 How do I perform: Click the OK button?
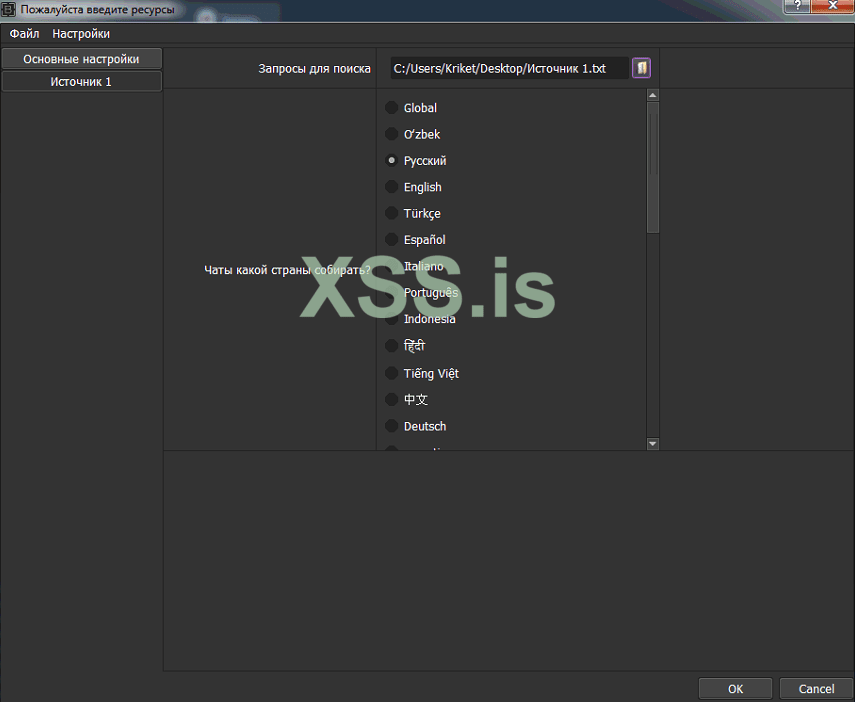pyautogui.click(x=735, y=688)
